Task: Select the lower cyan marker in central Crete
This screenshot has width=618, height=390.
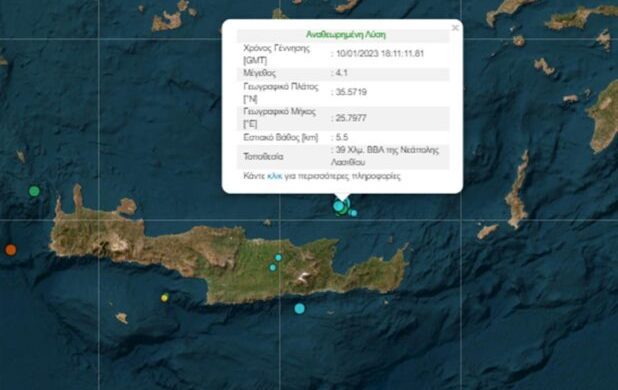Action: click(273, 267)
